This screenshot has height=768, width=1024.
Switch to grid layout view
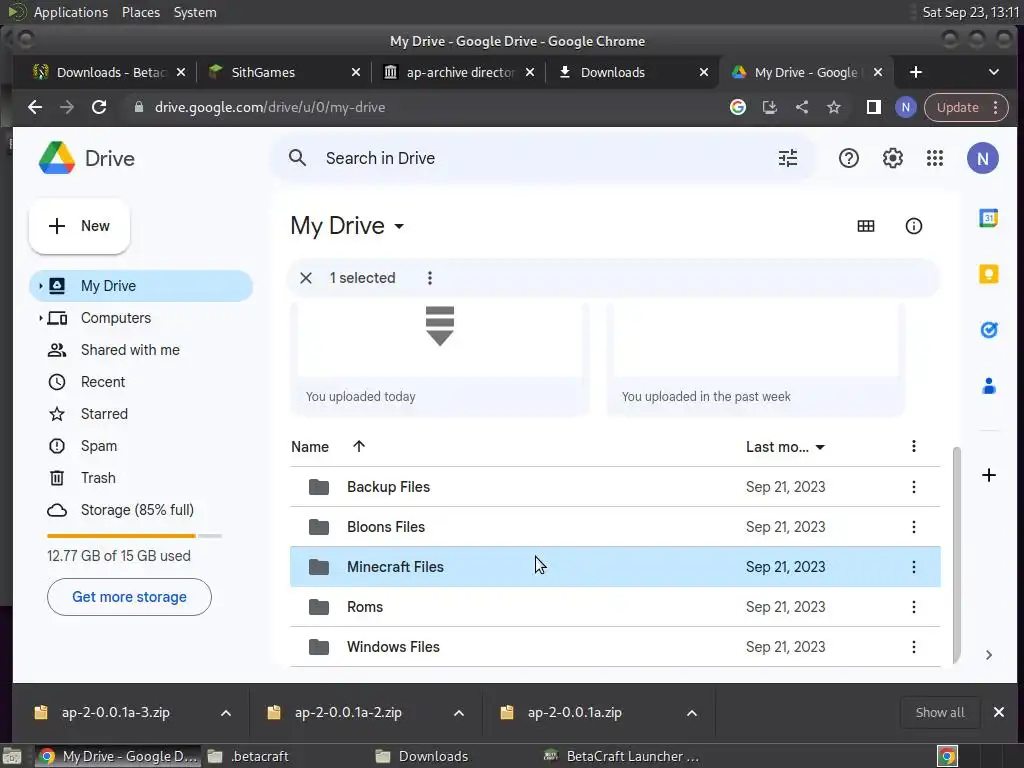865,226
